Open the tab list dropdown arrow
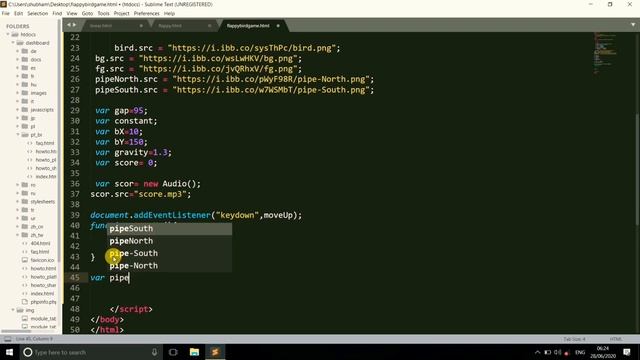The width and height of the screenshot is (640, 360). [633, 25]
